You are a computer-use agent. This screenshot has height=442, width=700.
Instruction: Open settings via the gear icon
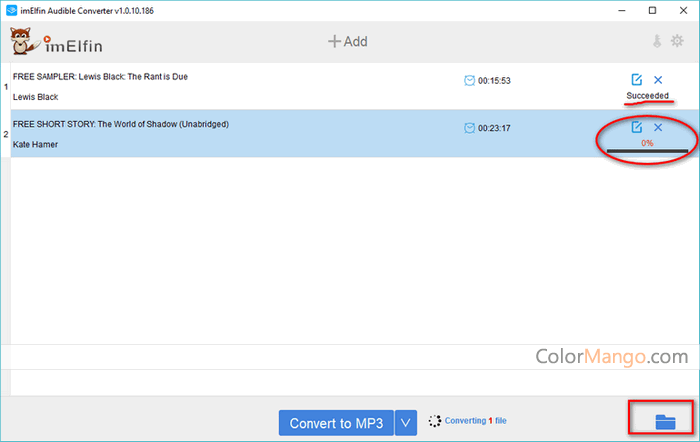(680, 42)
